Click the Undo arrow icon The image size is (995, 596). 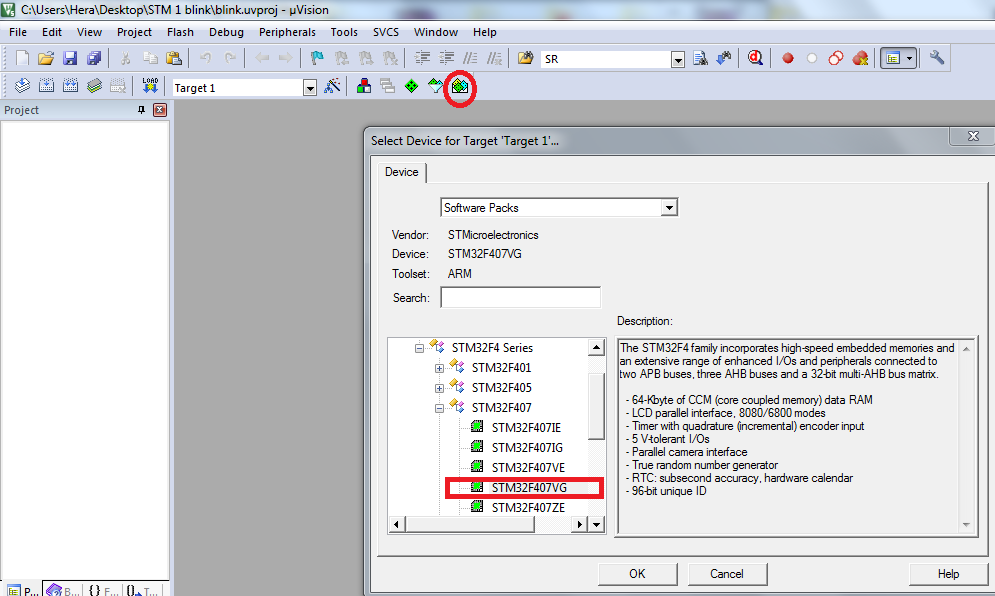(206, 58)
